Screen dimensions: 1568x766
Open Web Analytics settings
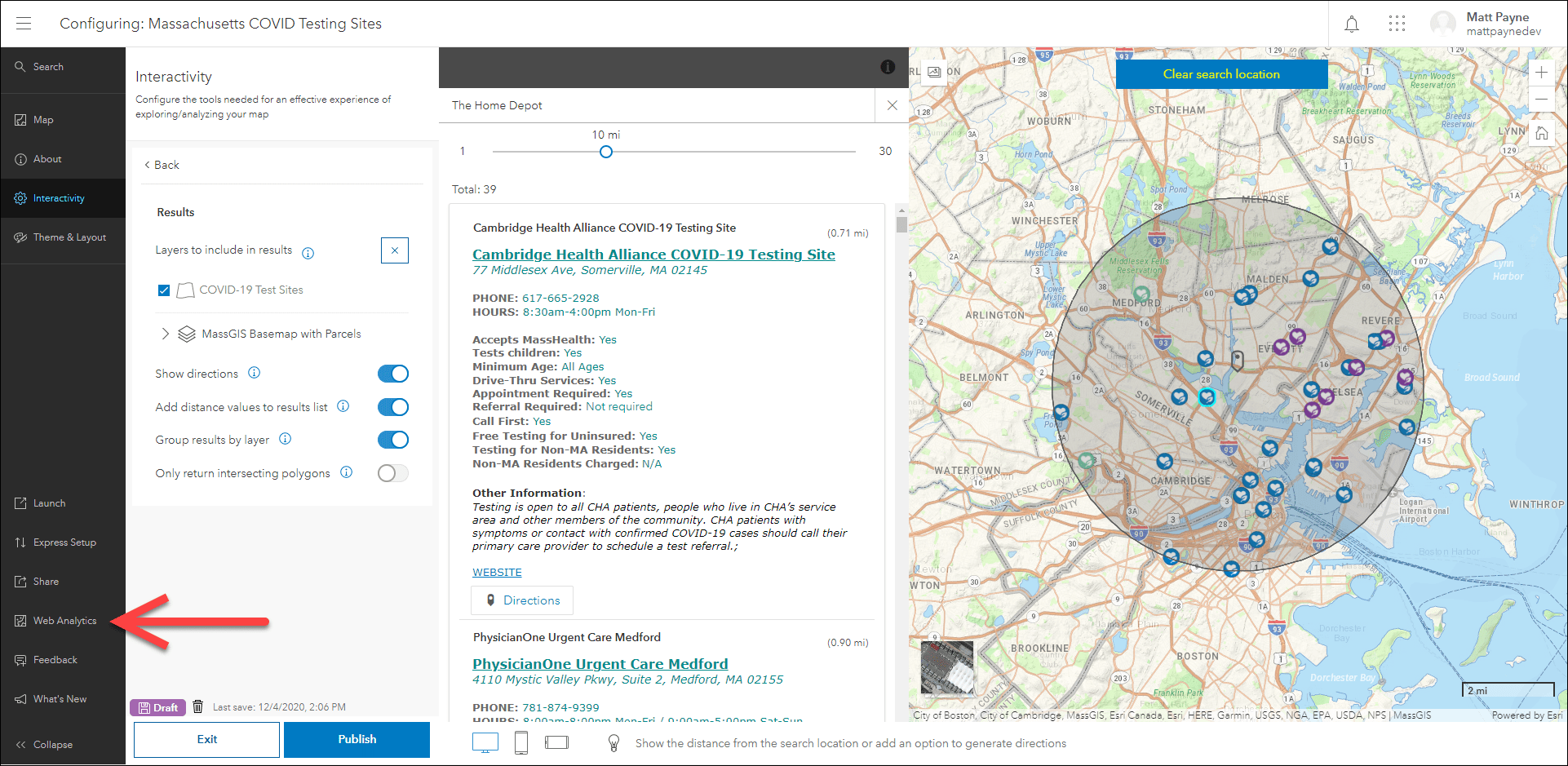pos(63,621)
